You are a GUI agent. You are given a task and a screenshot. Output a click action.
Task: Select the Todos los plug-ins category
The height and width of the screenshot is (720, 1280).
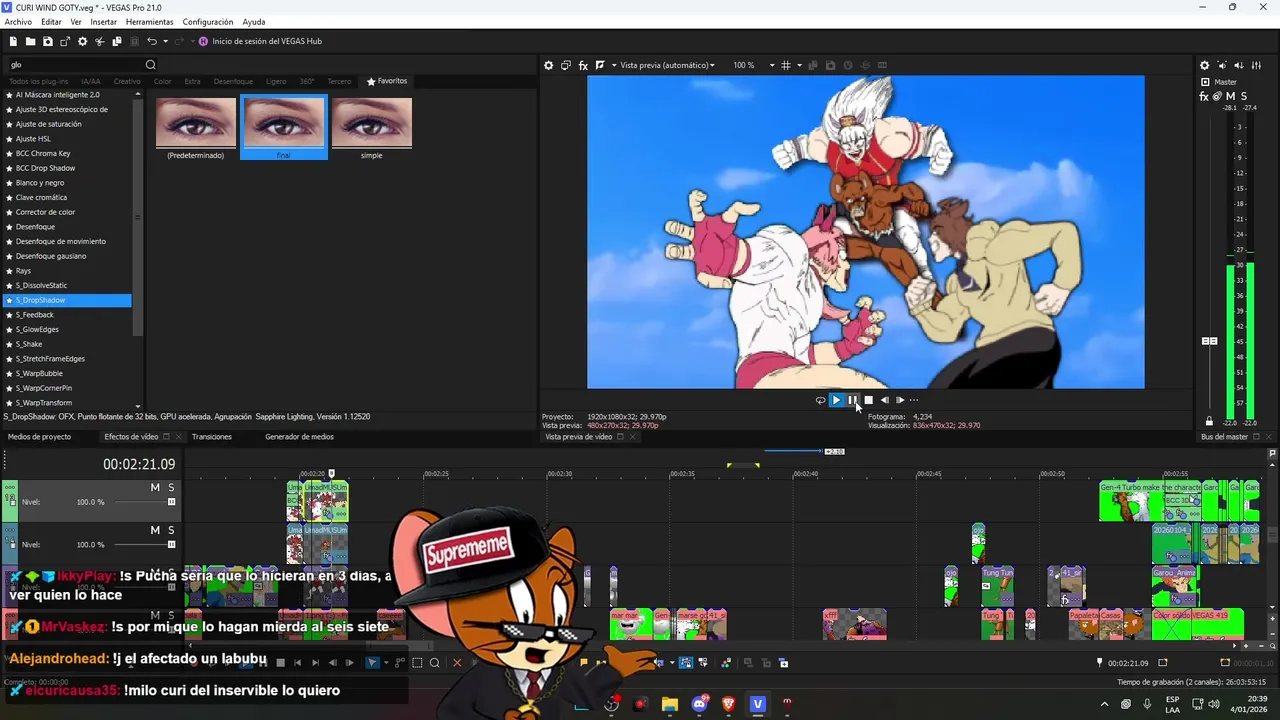[38, 81]
